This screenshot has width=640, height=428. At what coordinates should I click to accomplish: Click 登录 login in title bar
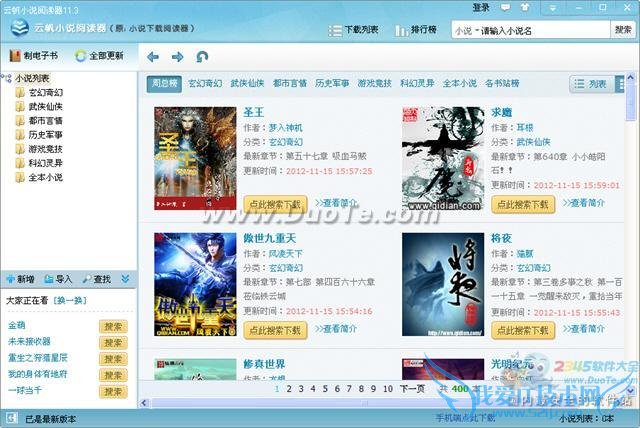(481, 7)
